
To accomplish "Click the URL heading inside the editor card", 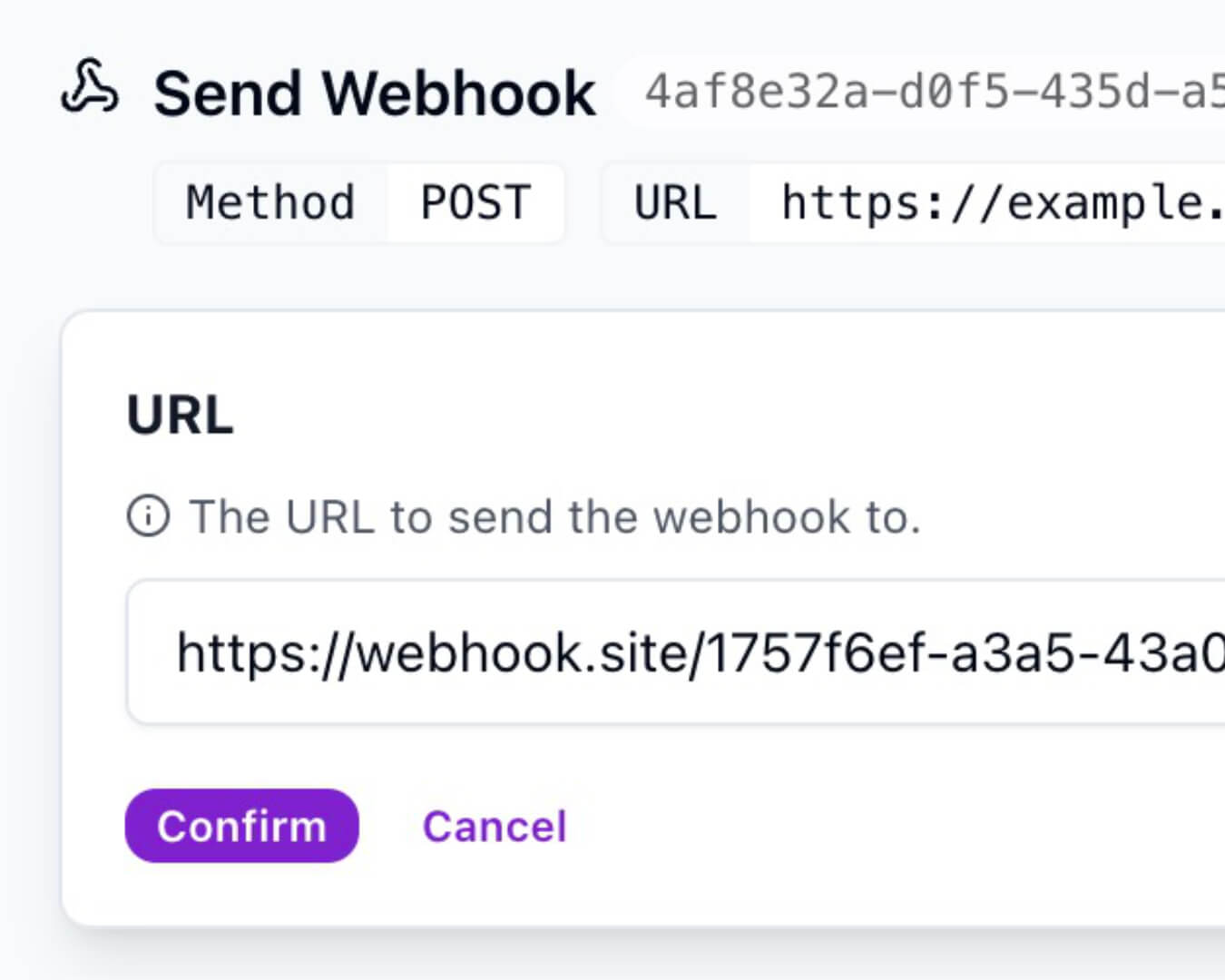I will pyautogui.click(x=180, y=416).
